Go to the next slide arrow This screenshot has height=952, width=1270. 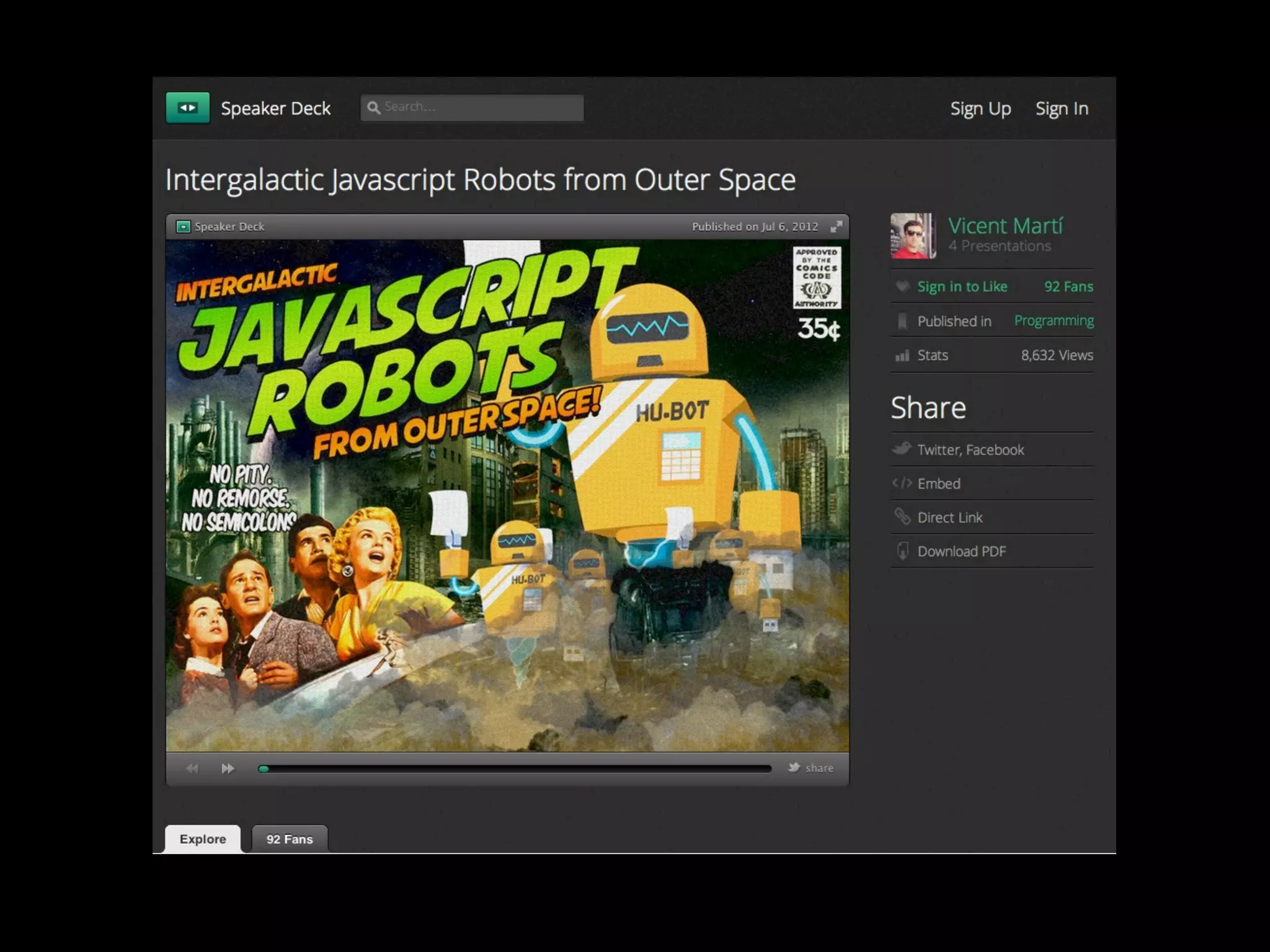[228, 769]
